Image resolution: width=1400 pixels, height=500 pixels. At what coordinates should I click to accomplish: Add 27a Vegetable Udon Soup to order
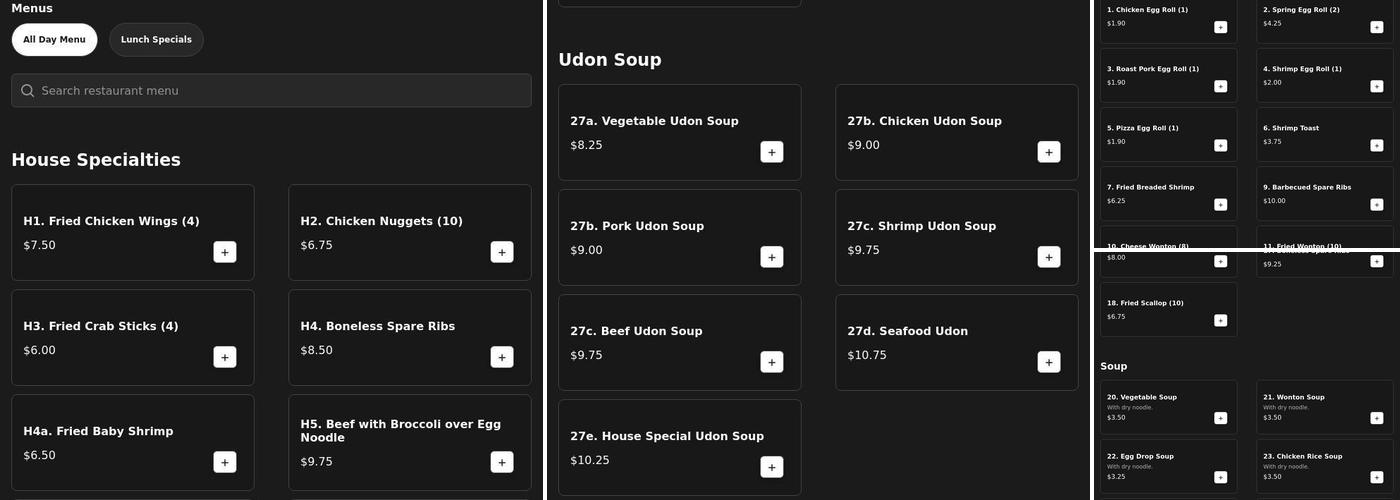(x=771, y=152)
